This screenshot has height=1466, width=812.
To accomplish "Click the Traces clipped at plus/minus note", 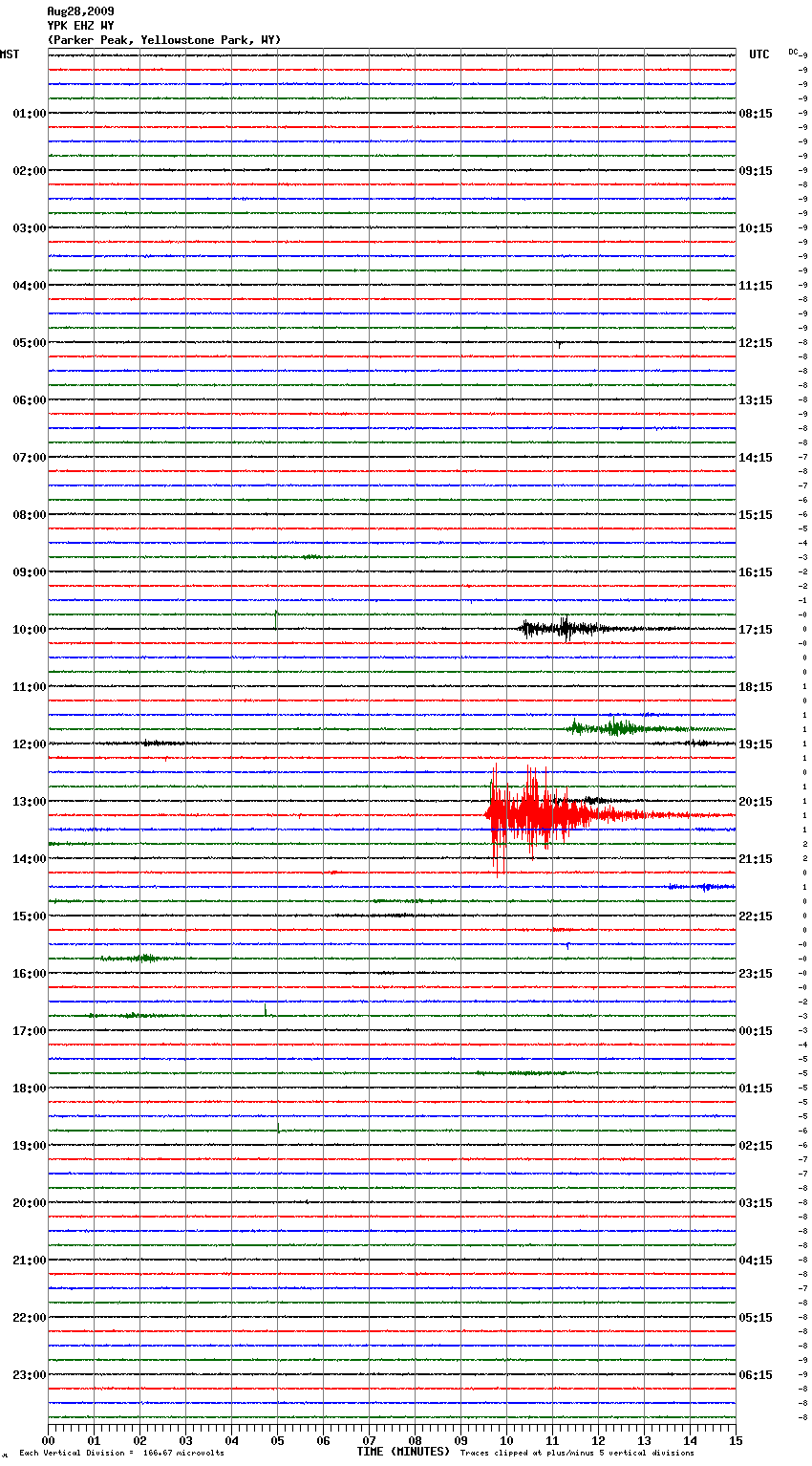I will pos(577,1454).
